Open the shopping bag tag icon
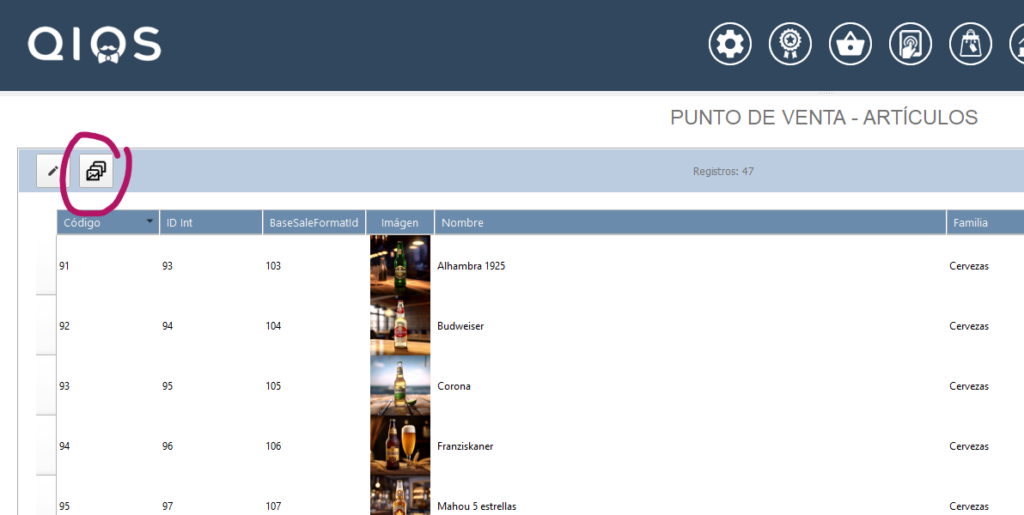Screen dimensions: 1024x515 click(x=970, y=44)
